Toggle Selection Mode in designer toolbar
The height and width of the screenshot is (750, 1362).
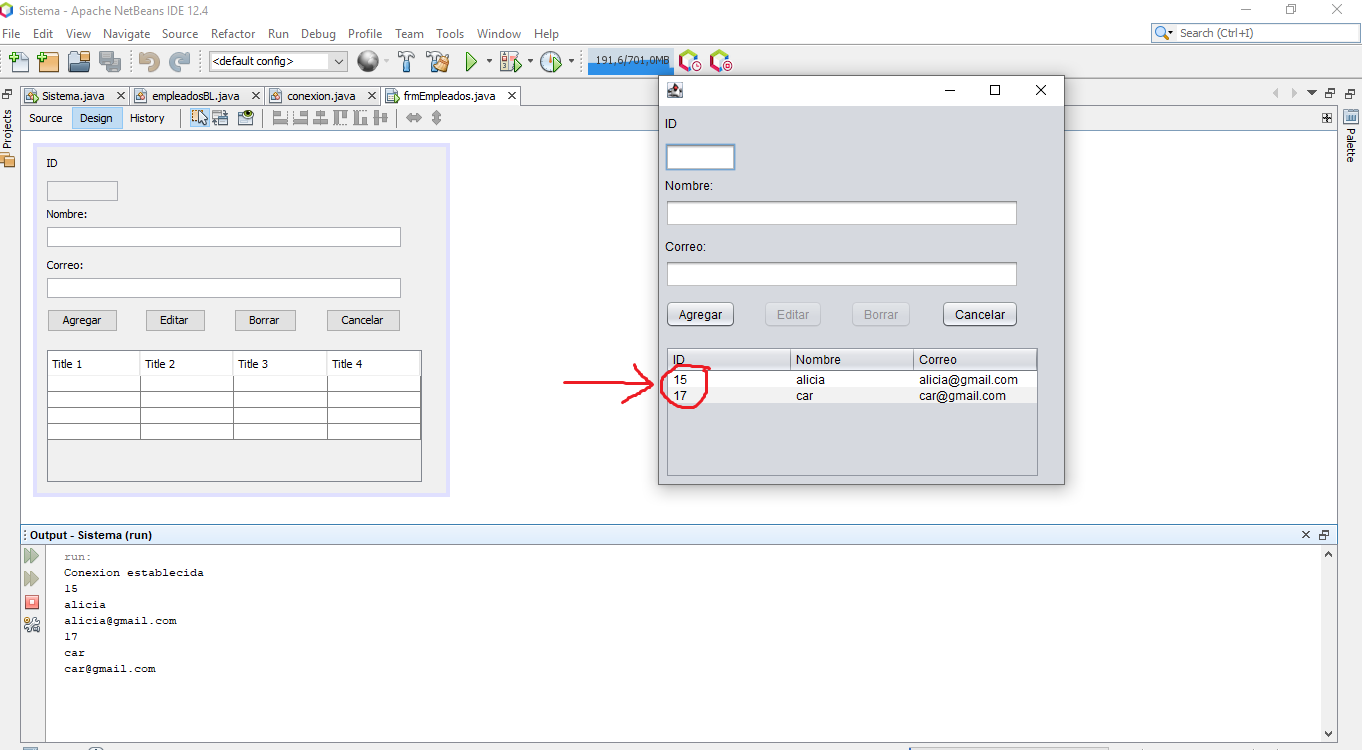pos(199,118)
